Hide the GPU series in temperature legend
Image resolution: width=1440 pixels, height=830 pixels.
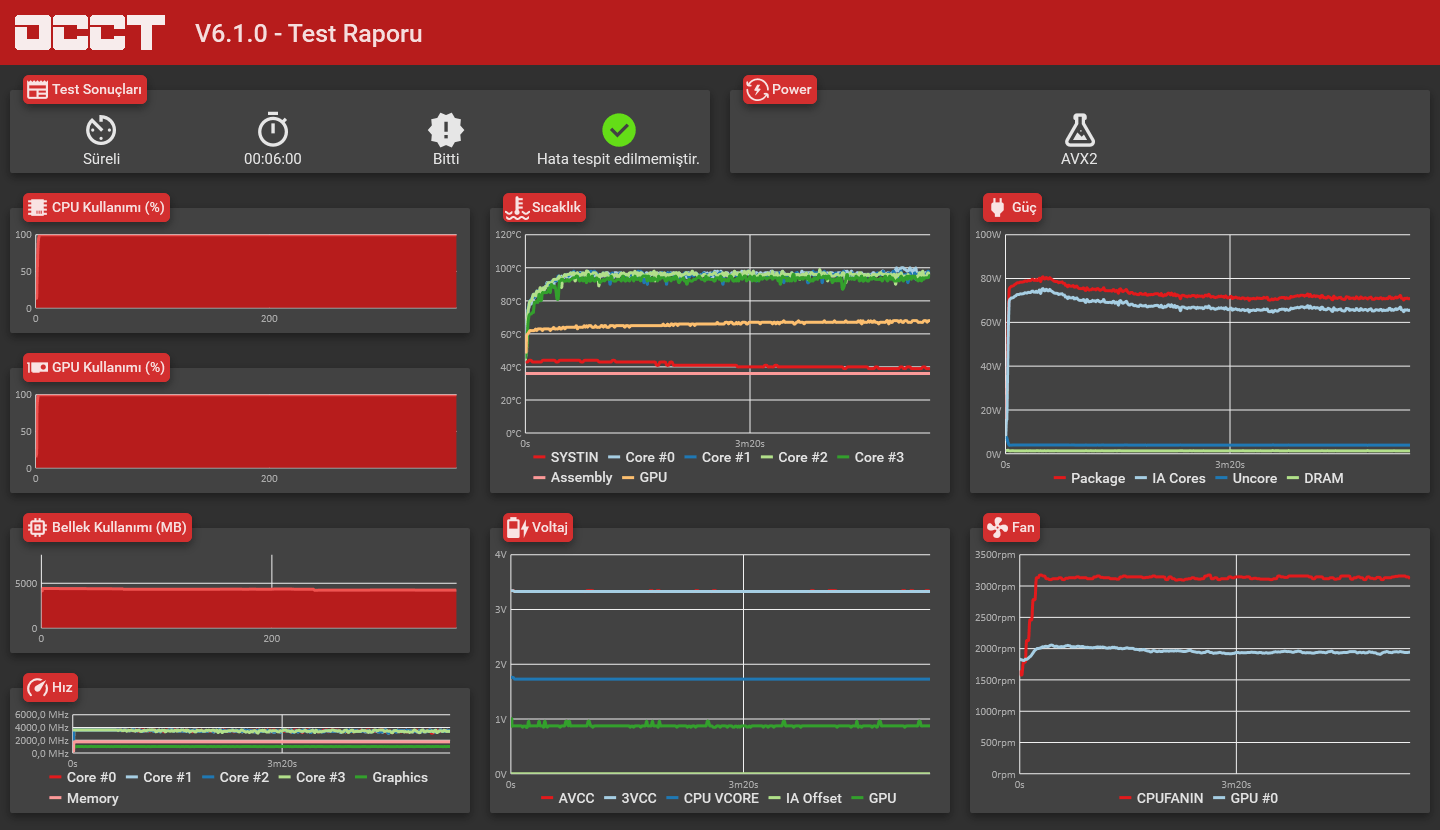point(644,477)
